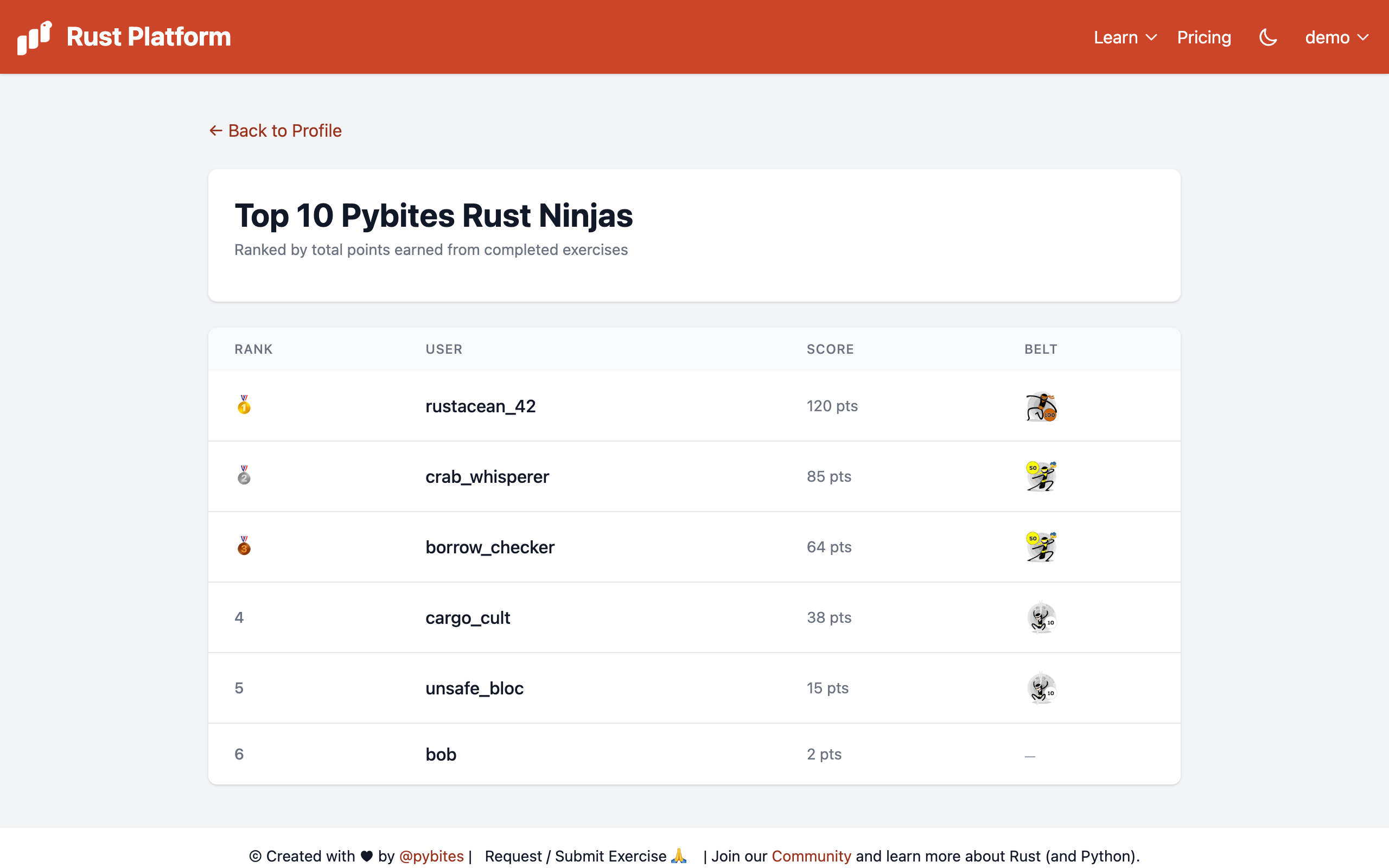Click the Rust Platform logo icon

tap(34, 38)
